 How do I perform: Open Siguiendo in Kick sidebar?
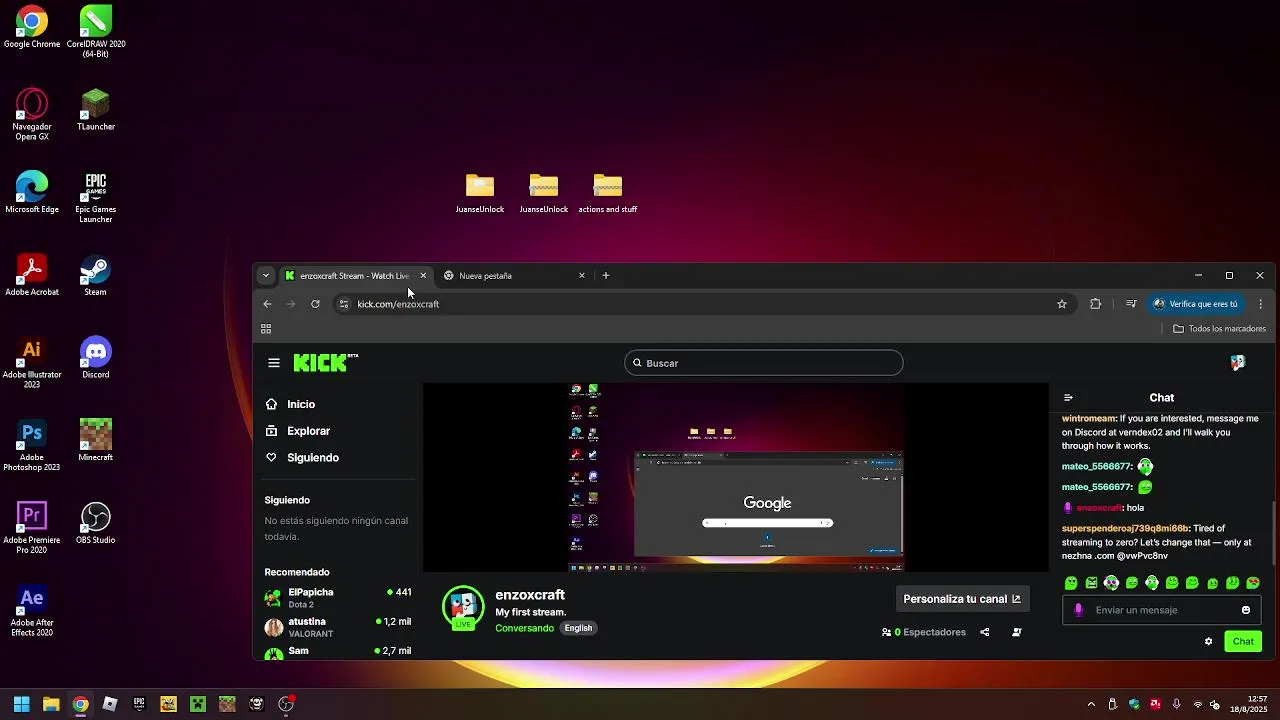(313, 457)
